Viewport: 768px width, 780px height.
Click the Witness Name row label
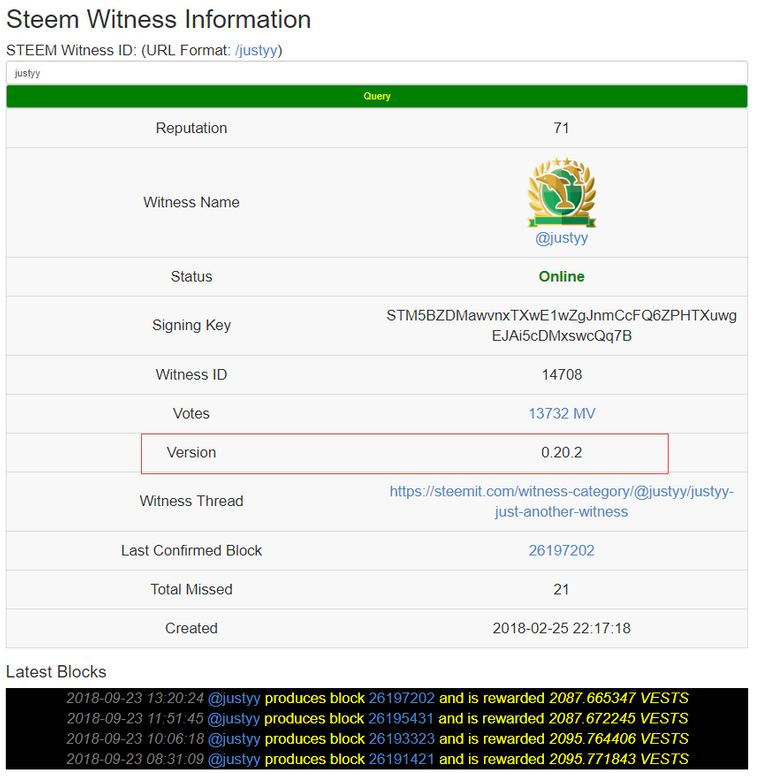pyautogui.click(x=192, y=202)
